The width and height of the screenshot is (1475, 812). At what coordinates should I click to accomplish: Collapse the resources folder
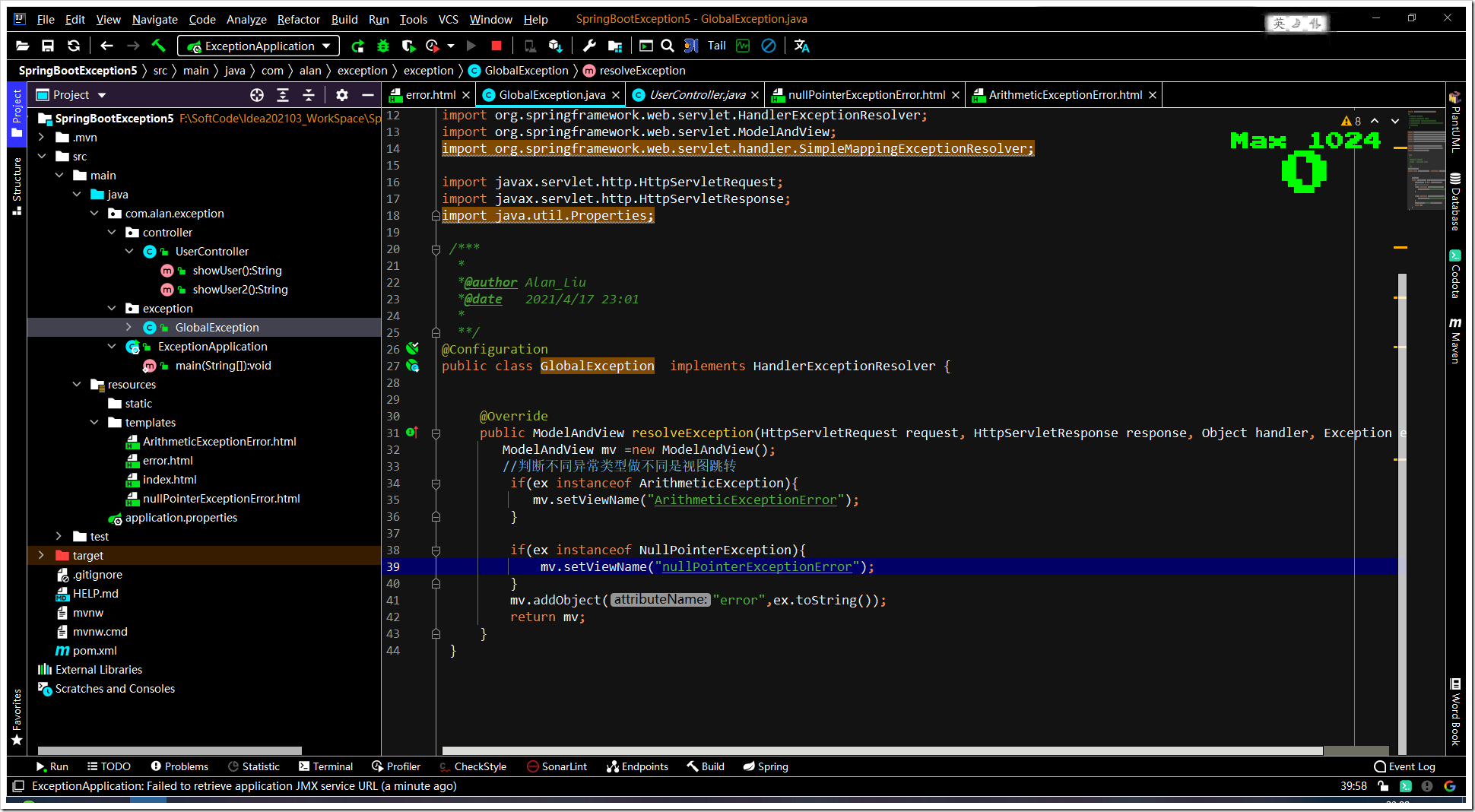click(x=77, y=385)
